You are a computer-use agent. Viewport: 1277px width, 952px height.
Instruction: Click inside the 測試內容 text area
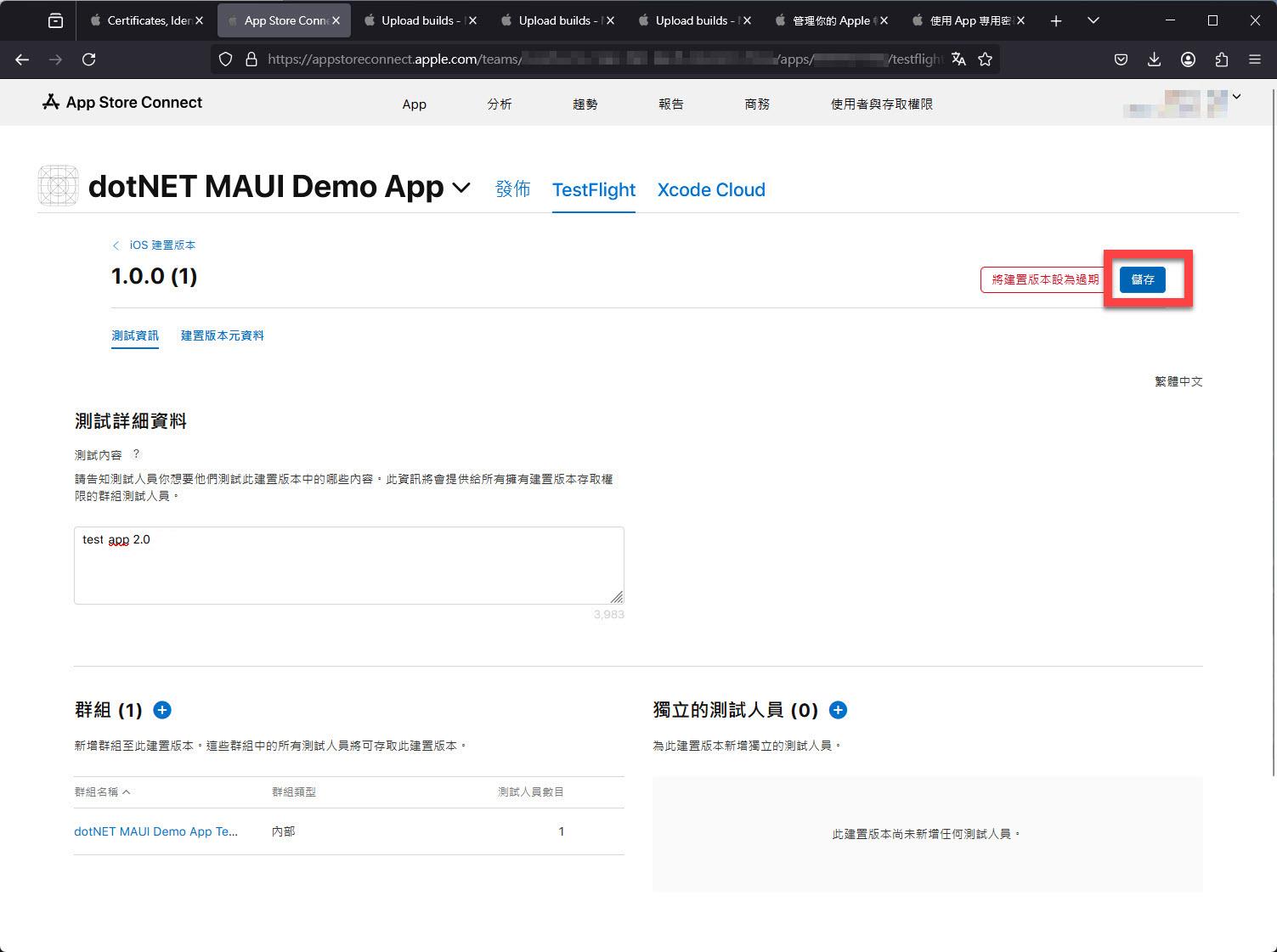coord(349,566)
